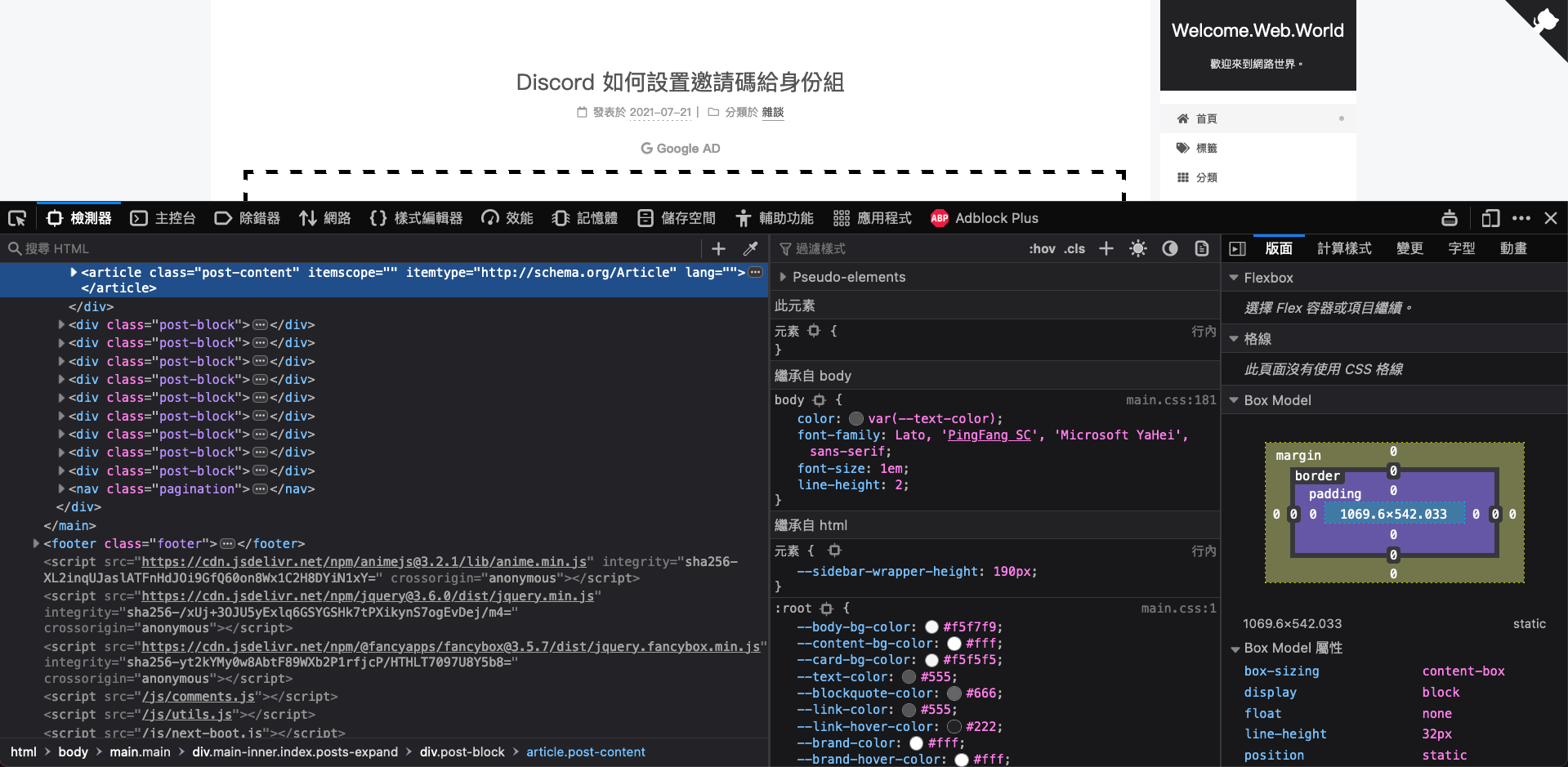Image resolution: width=1568 pixels, height=767 pixels.
Task: Click the eyedropper color picker icon
Action: (750, 248)
